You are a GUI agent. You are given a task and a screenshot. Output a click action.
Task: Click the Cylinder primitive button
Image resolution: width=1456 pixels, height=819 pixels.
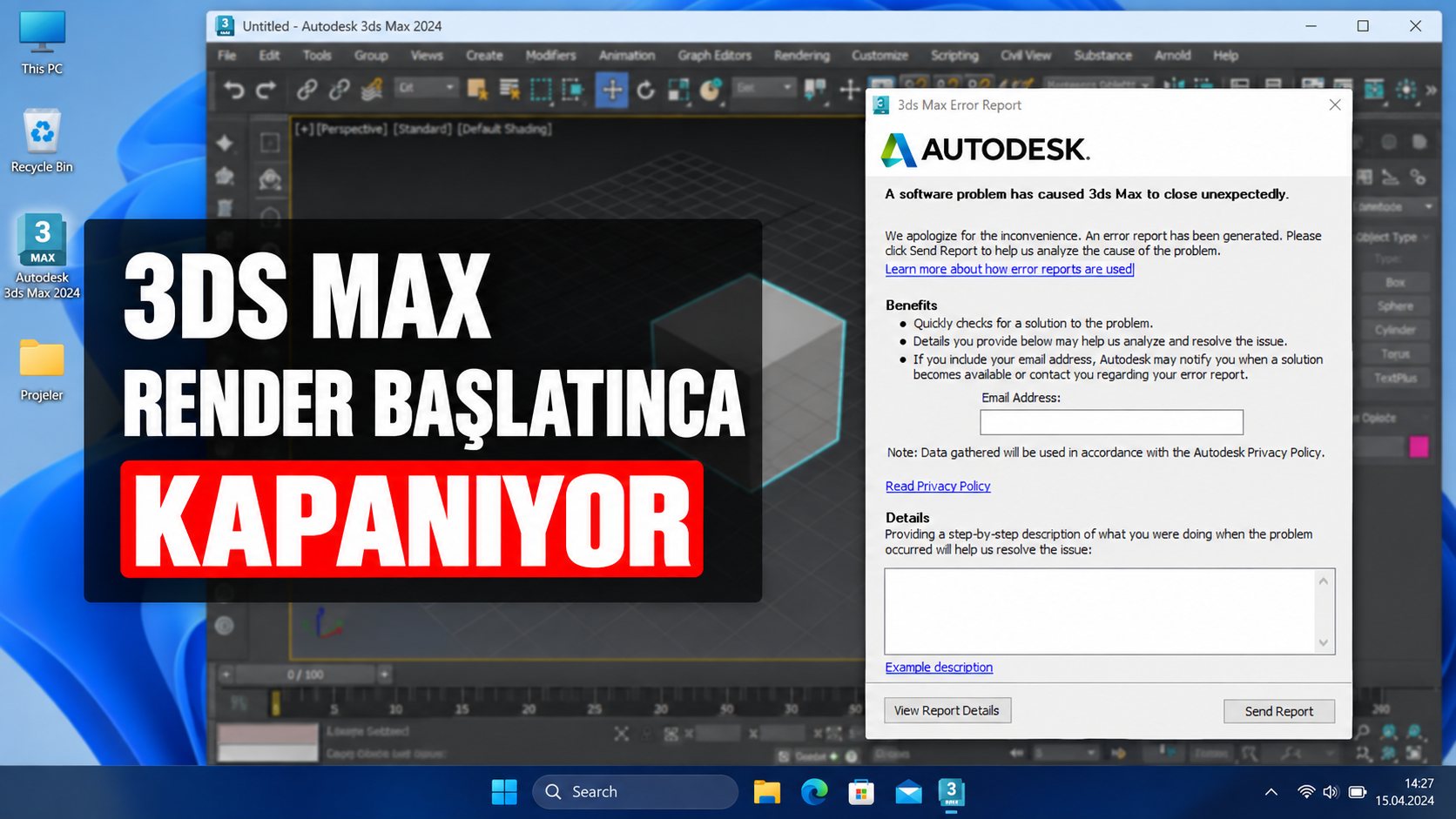pos(1395,330)
